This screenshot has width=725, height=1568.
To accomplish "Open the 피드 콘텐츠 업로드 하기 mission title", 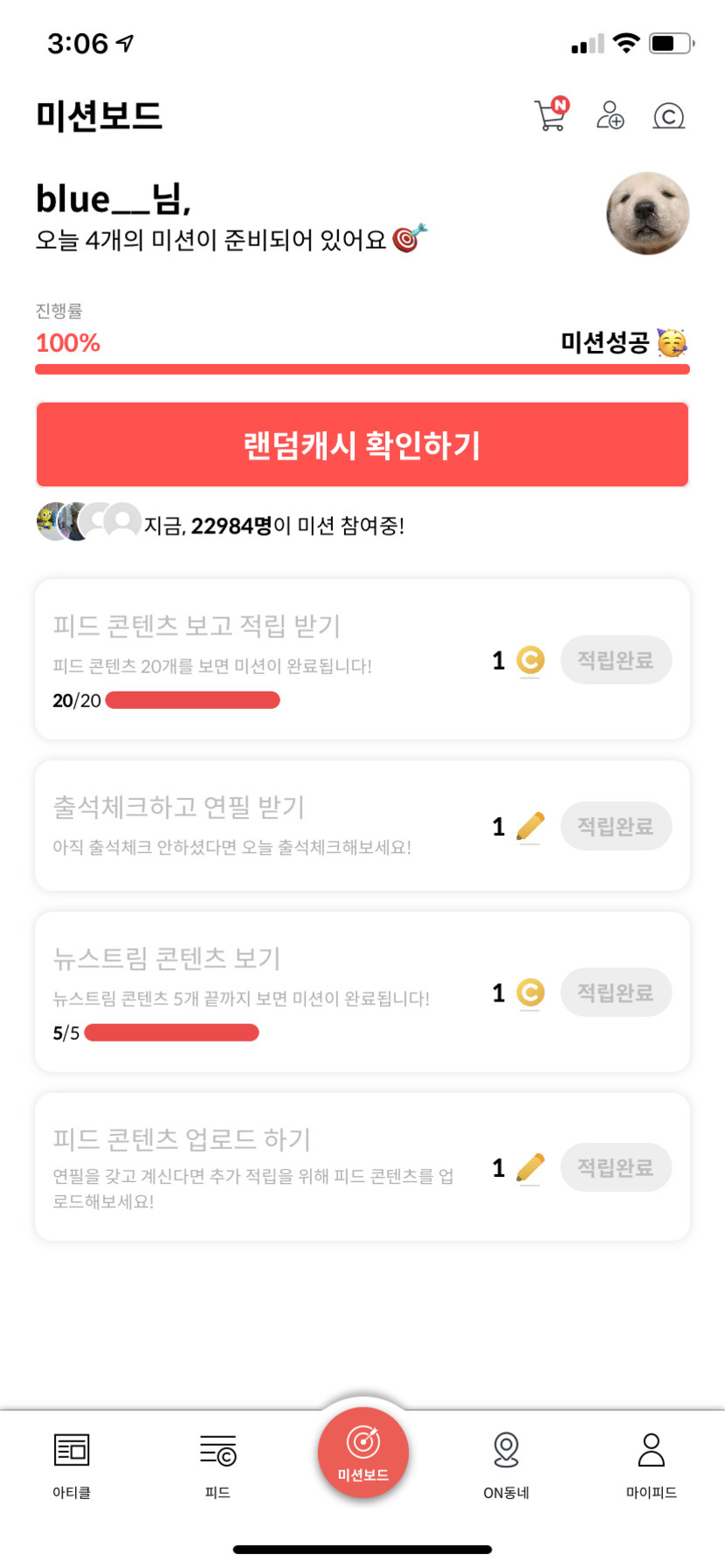I will tap(182, 1138).
